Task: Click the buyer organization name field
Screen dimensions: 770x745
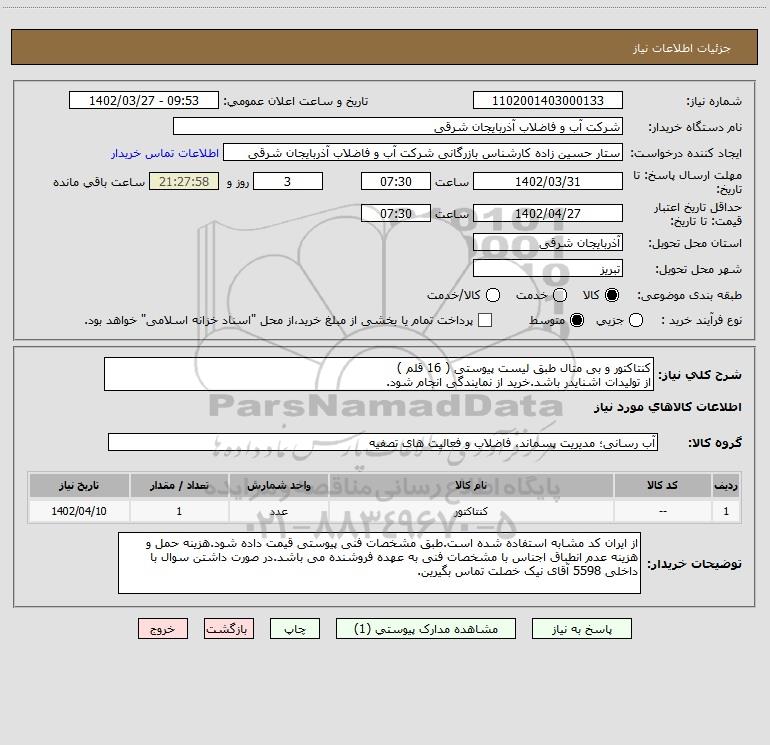Action: 398,127
